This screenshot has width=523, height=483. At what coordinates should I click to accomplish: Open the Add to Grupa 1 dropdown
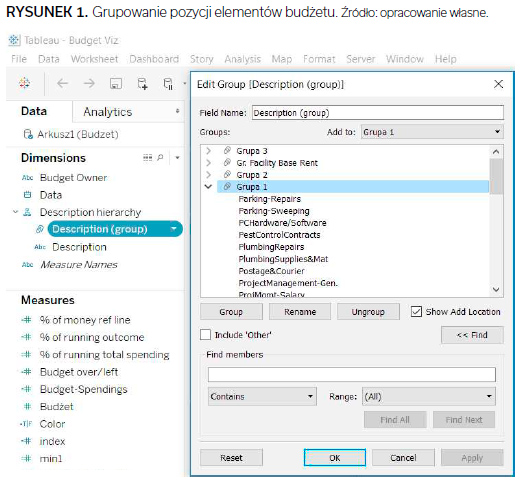(432, 132)
